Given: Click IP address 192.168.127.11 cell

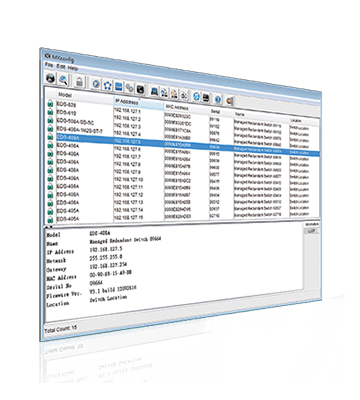Looking at the screenshot, I should pos(129,187).
